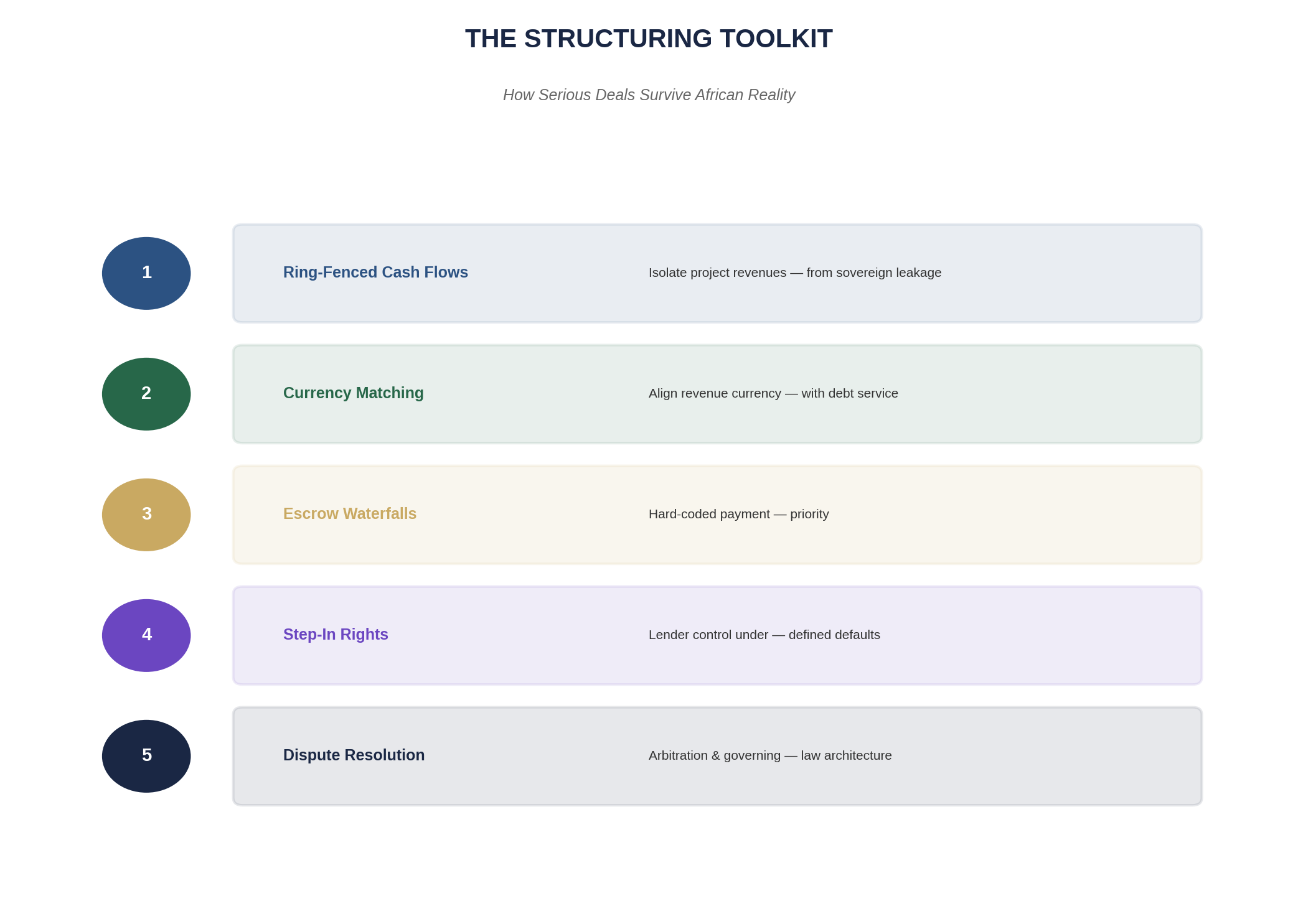
Task: Toggle the Step-In Rights panel
Action: pos(716,635)
